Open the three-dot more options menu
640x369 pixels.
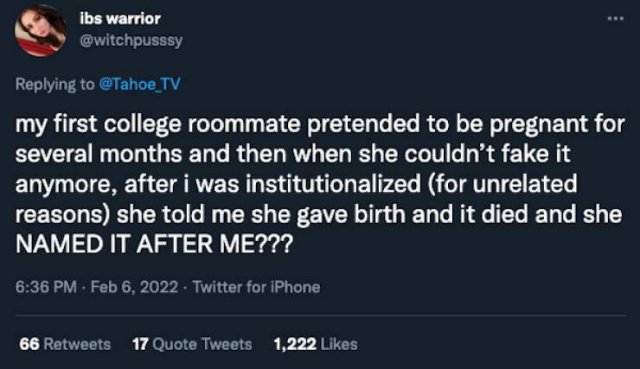click(x=615, y=18)
